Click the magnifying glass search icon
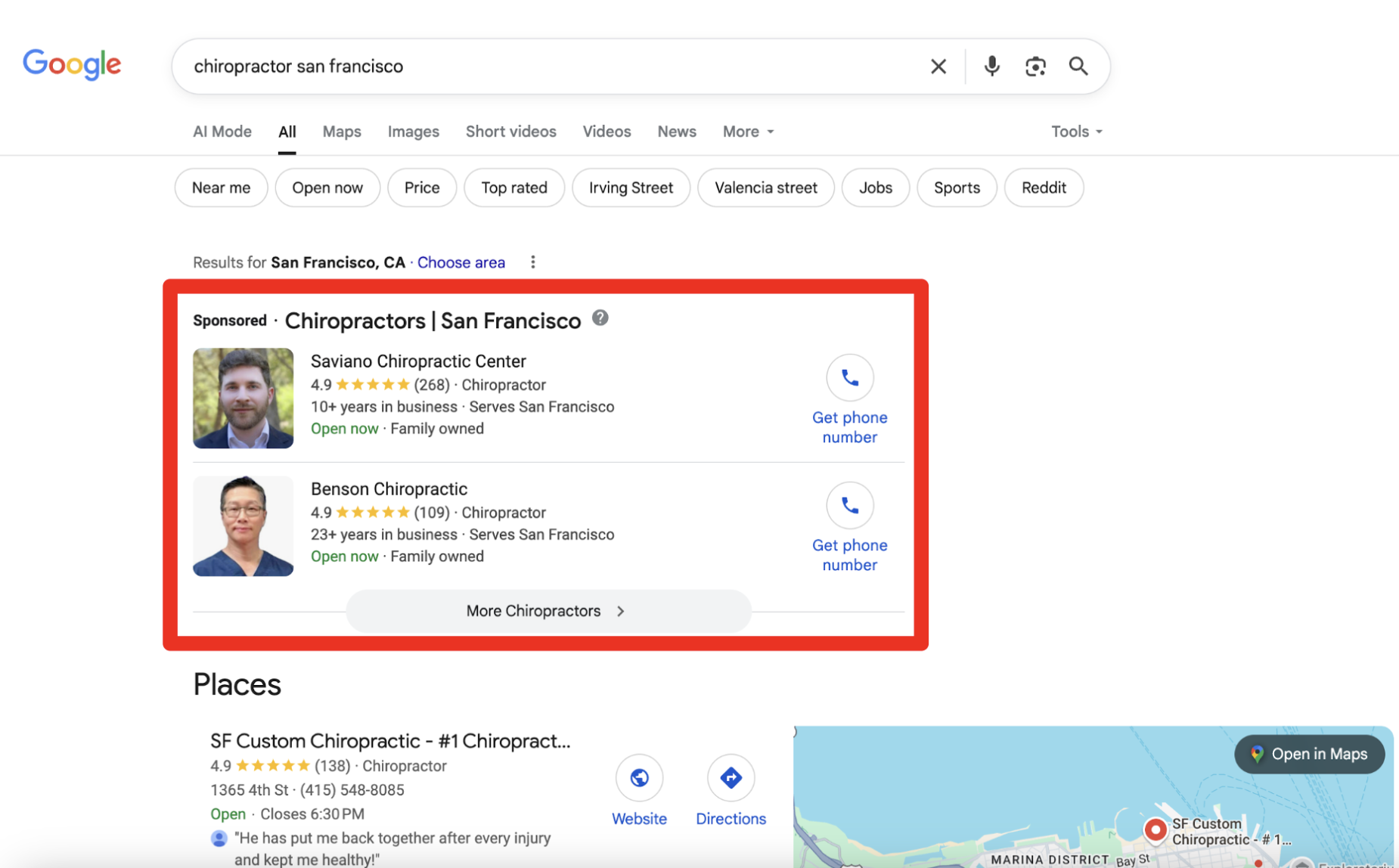This screenshot has width=1399, height=868. [x=1078, y=67]
